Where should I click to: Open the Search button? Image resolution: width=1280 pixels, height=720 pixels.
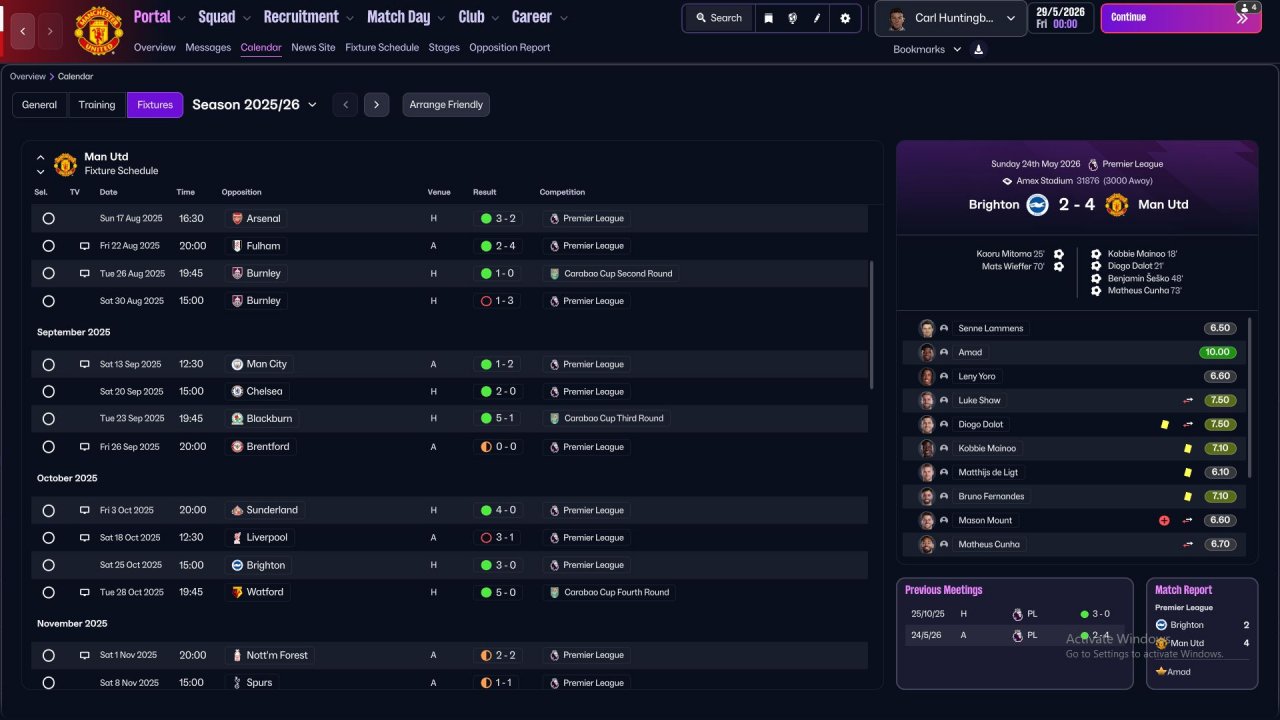(x=719, y=18)
